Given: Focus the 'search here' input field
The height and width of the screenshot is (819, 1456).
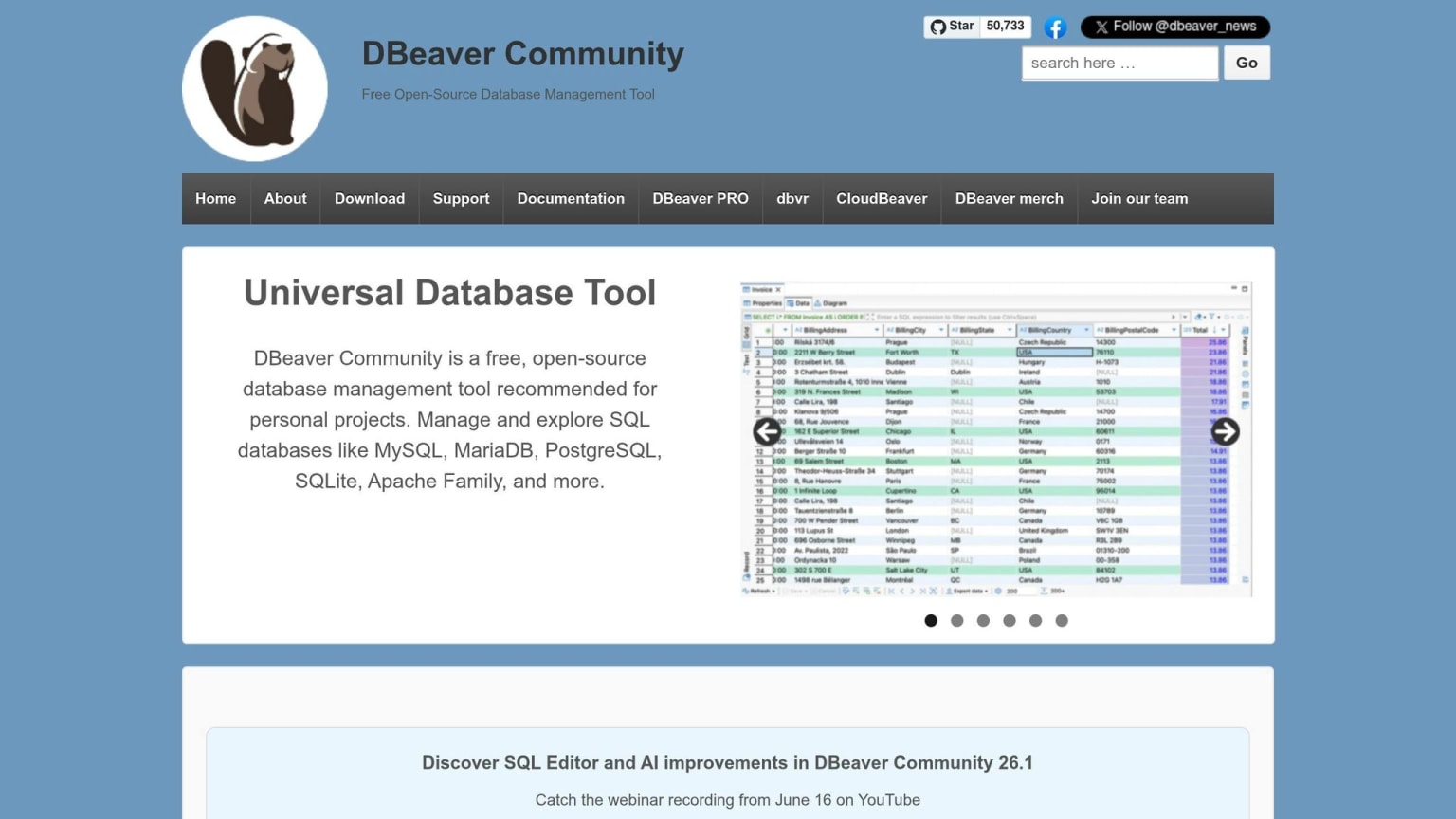Looking at the screenshot, I should click(x=1119, y=63).
